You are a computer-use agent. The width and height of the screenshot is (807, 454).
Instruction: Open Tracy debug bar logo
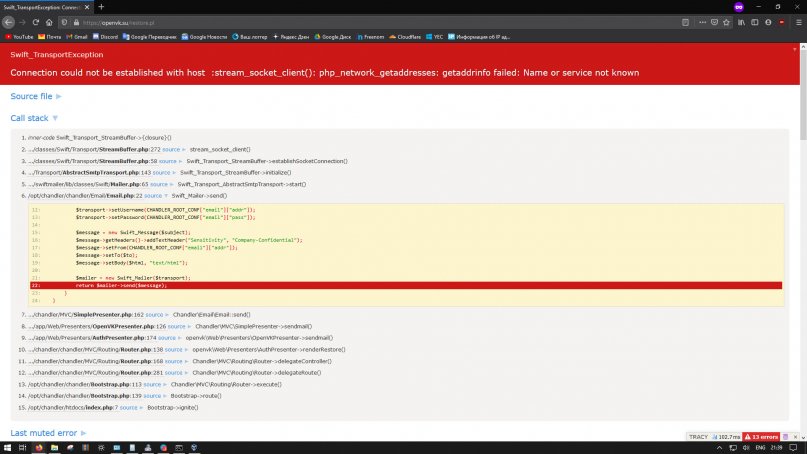(x=698, y=436)
